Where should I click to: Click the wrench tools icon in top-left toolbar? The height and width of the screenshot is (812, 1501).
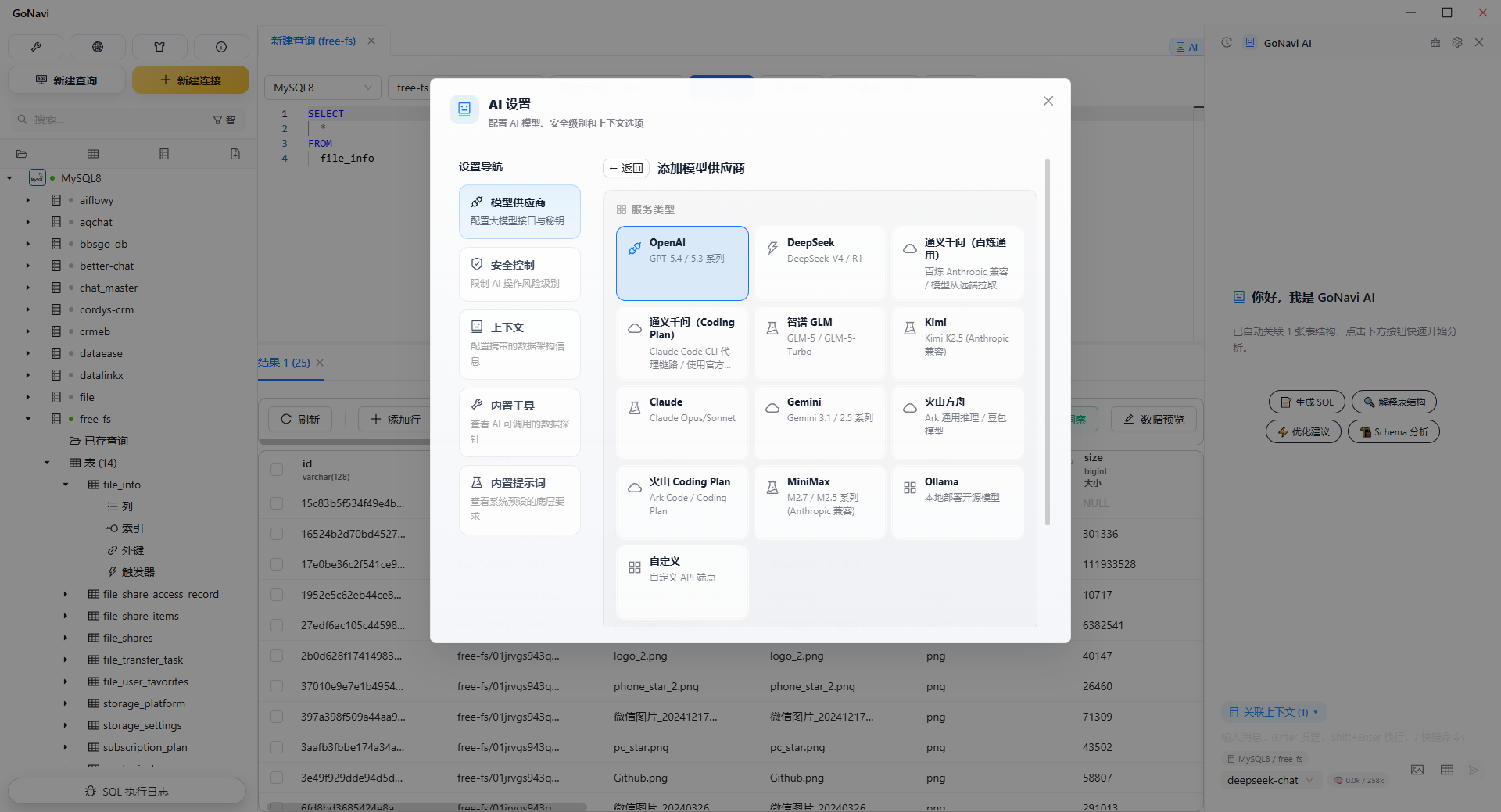pos(36,47)
